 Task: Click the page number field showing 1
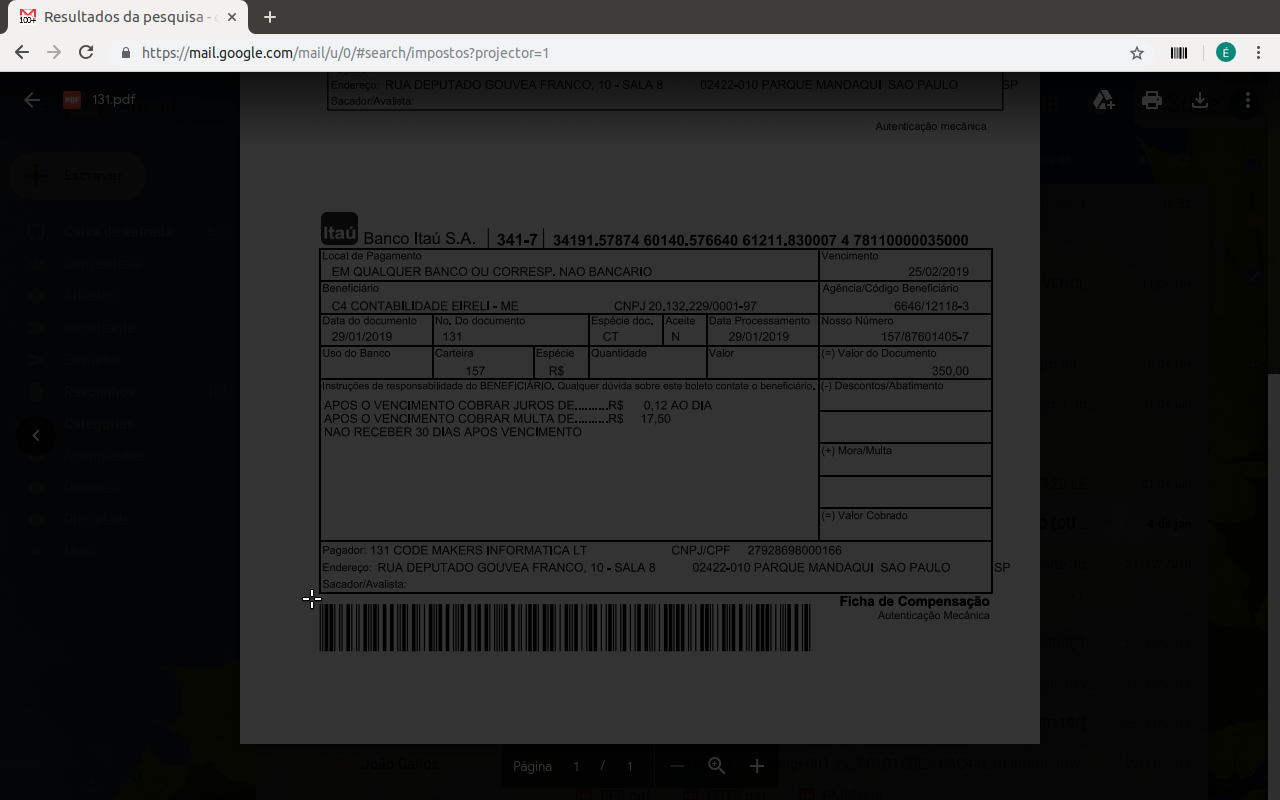click(576, 766)
